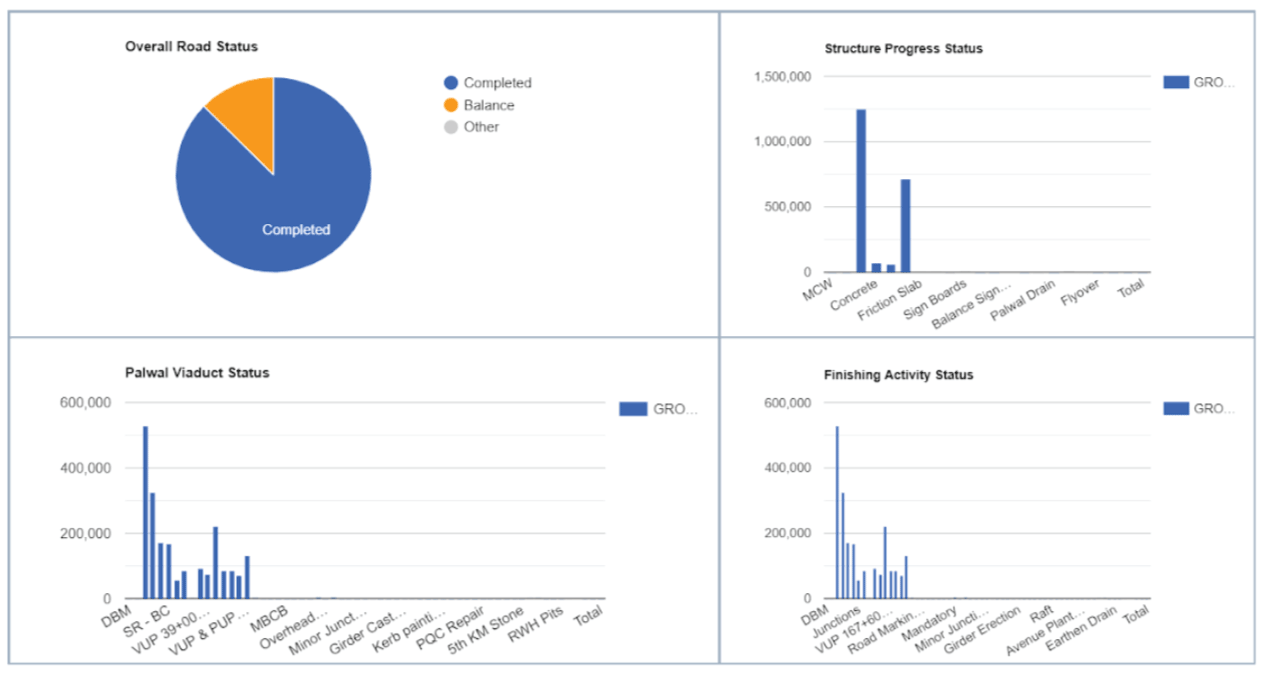
Task: Click the MCW axis label
Action: tap(816, 290)
